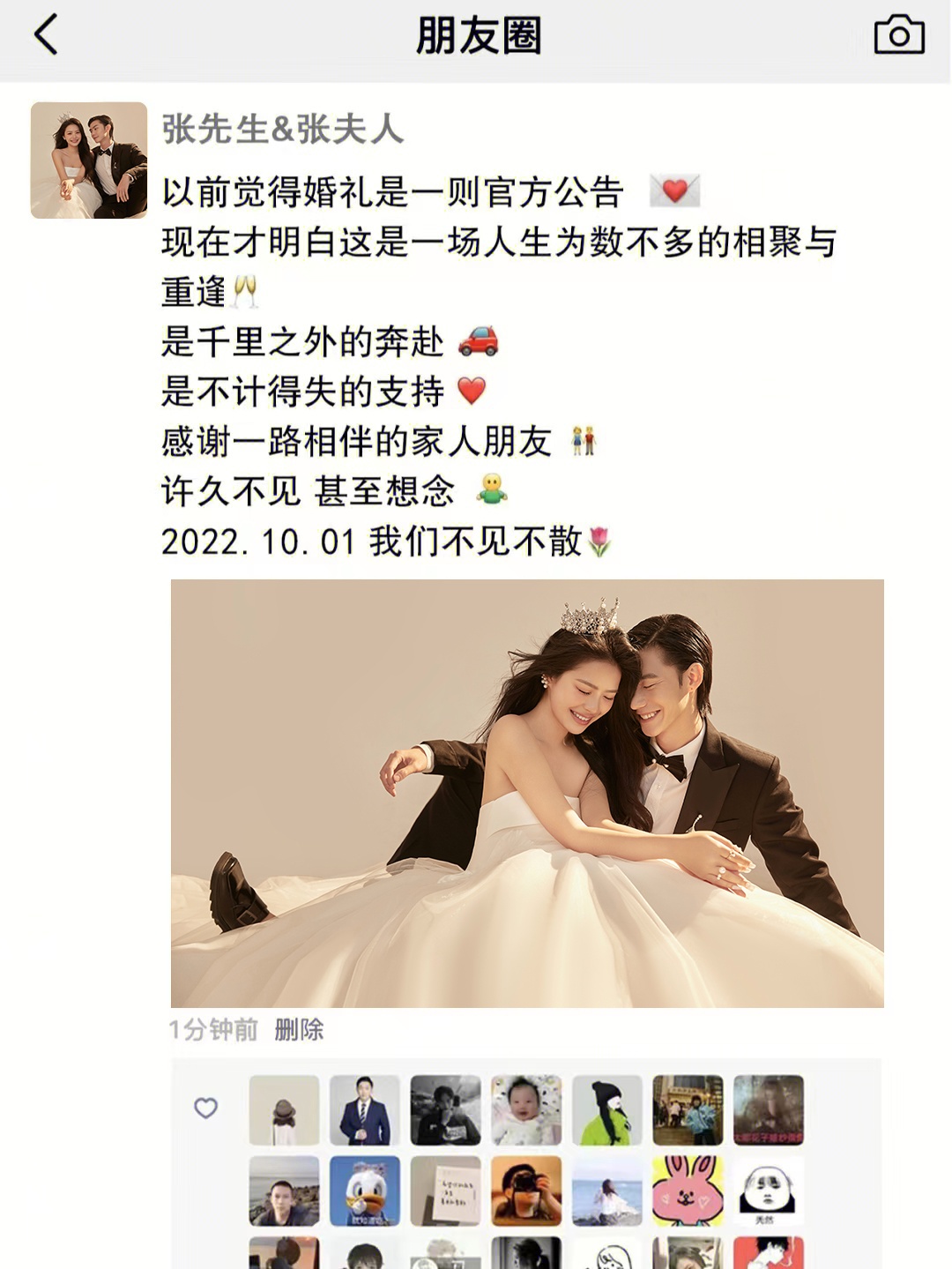Screen dimensions: 952x1269
Task: Tap the camera-holding girl avatar
Action: point(526,1191)
